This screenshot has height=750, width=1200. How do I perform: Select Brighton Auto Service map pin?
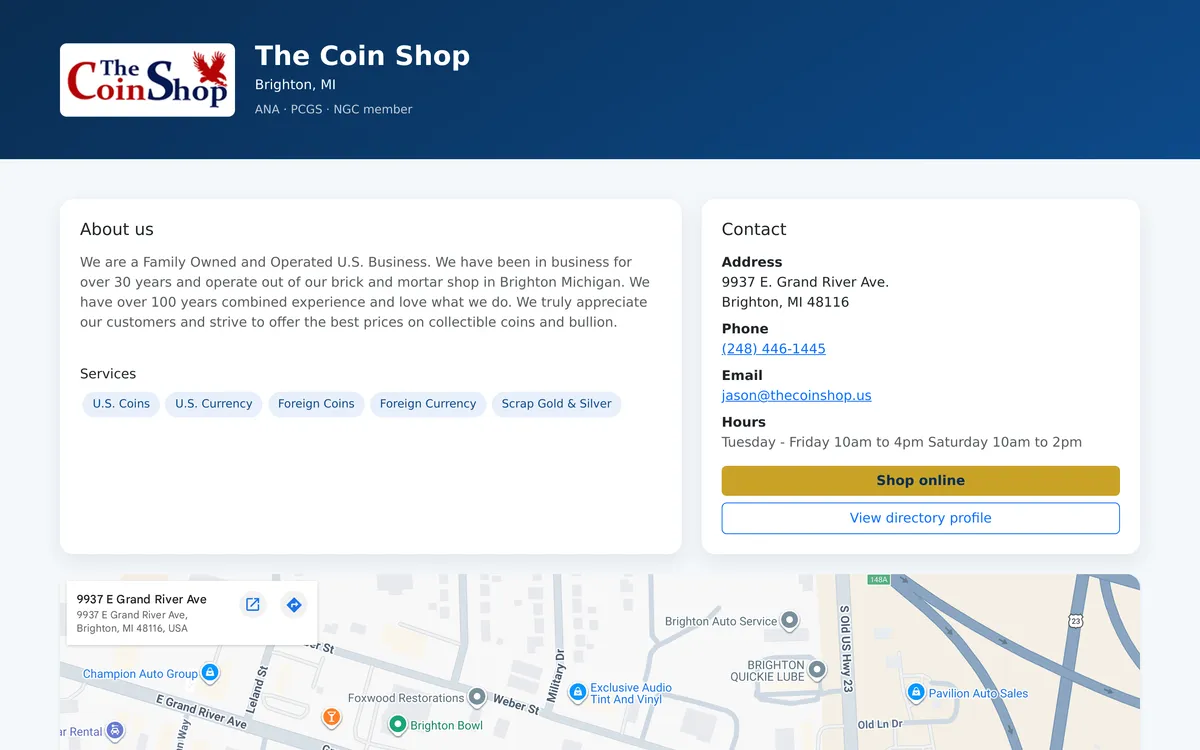point(790,621)
